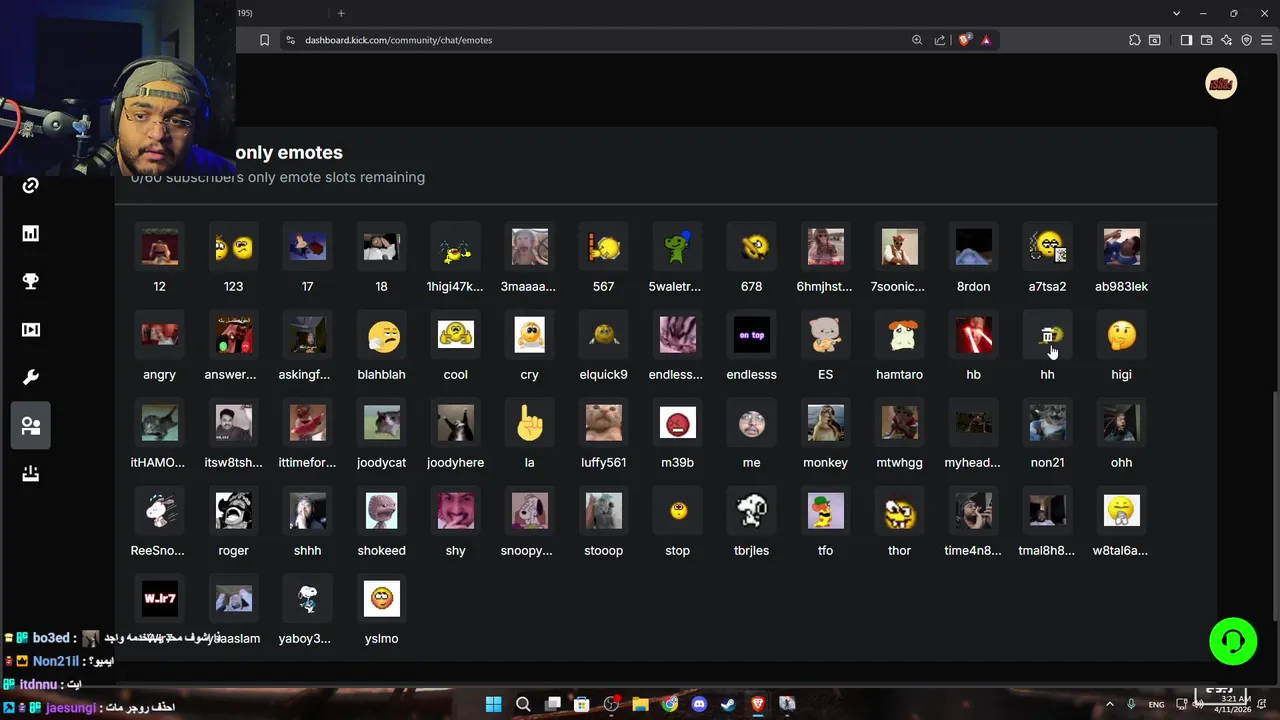Viewport: 1280px width, 720px height.
Task: Click the share page icon
Action: point(940,40)
